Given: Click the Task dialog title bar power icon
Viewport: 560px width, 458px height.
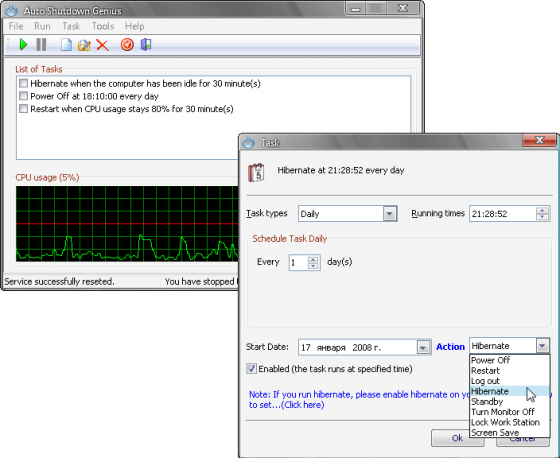Looking at the screenshot, I should click(x=249, y=143).
